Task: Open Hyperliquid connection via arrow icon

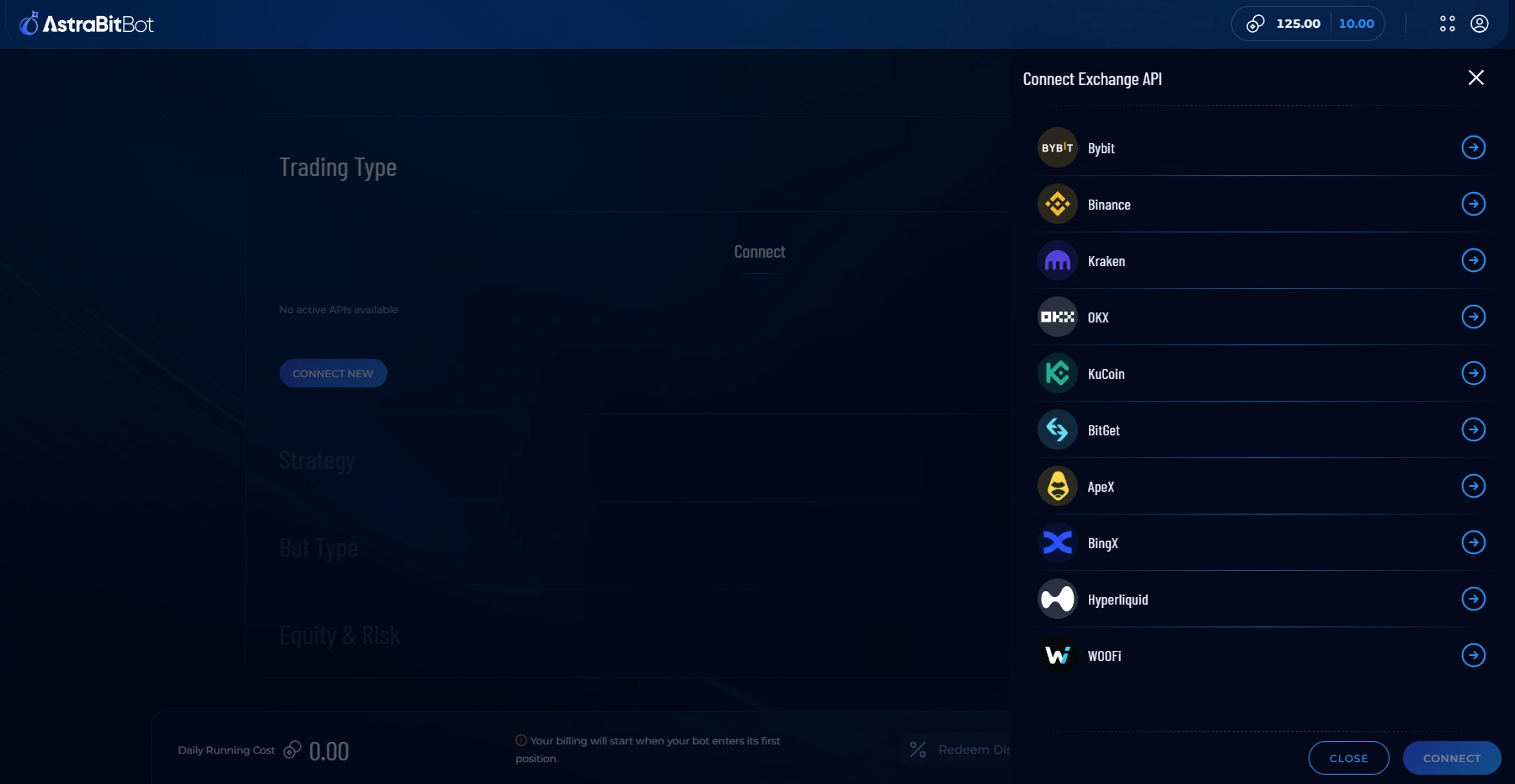Action: coord(1474,599)
